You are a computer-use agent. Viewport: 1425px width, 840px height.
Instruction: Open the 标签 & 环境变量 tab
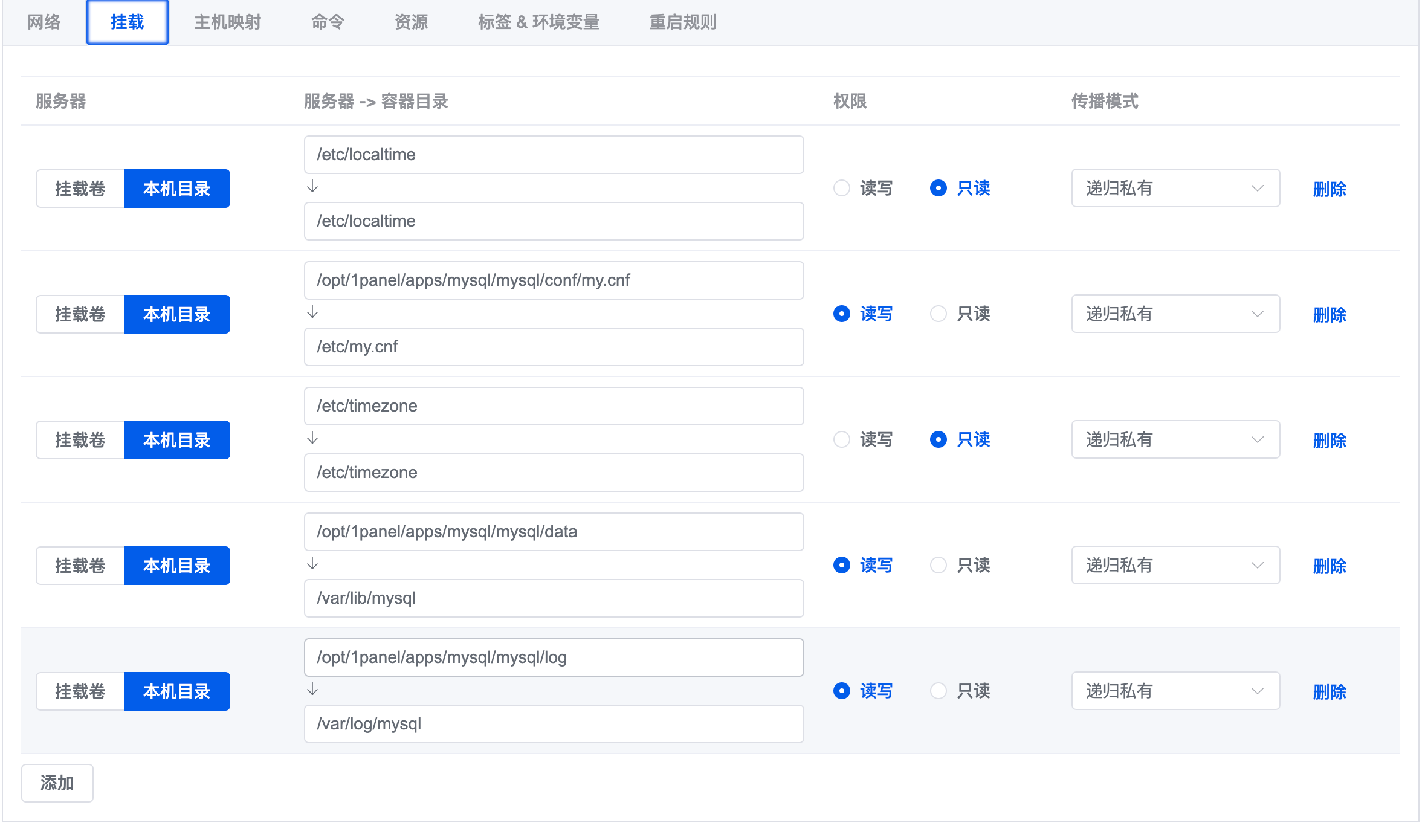coord(538,22)
